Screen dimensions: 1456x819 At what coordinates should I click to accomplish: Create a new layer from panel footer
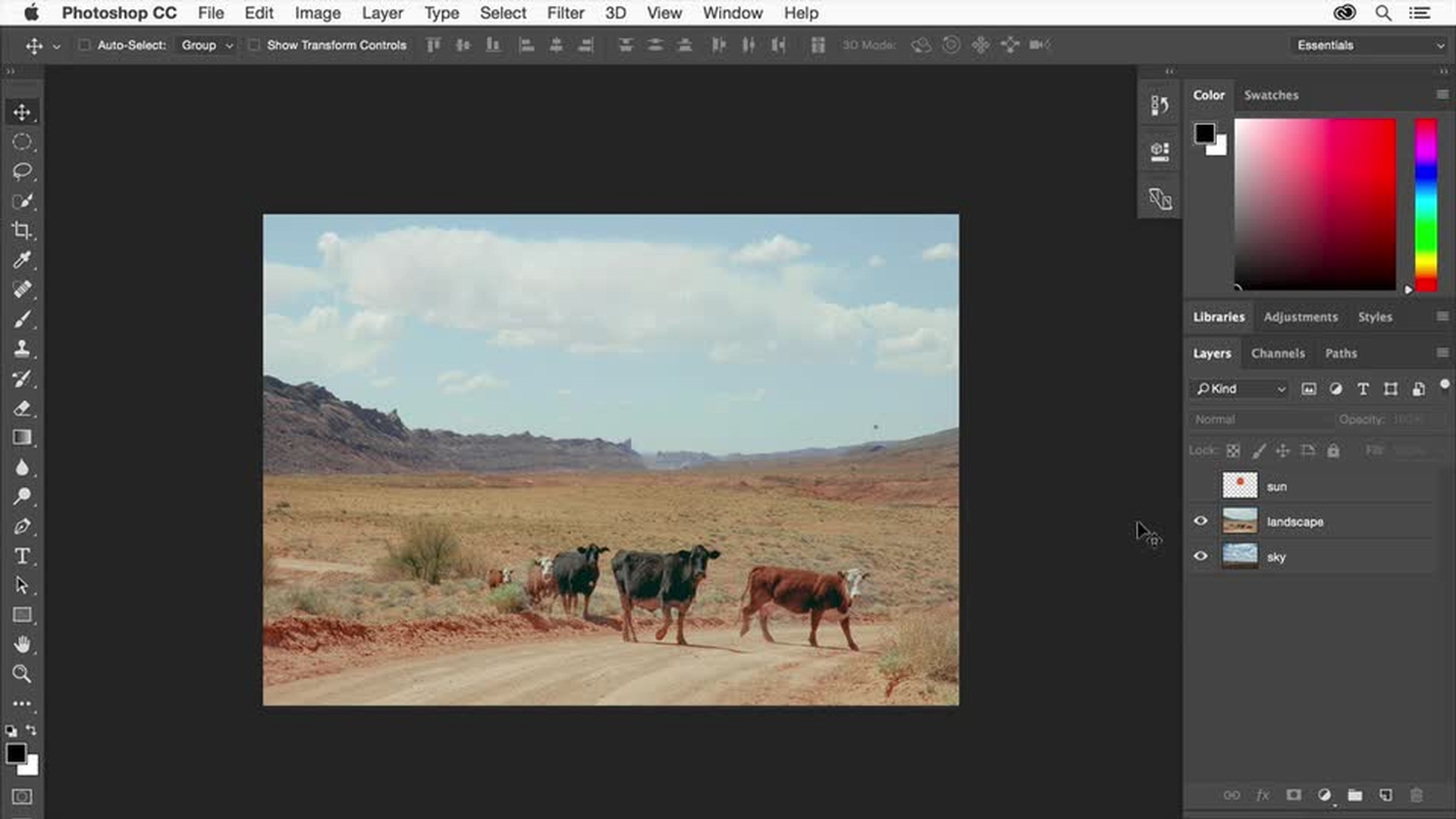(x=1385, y=795)
